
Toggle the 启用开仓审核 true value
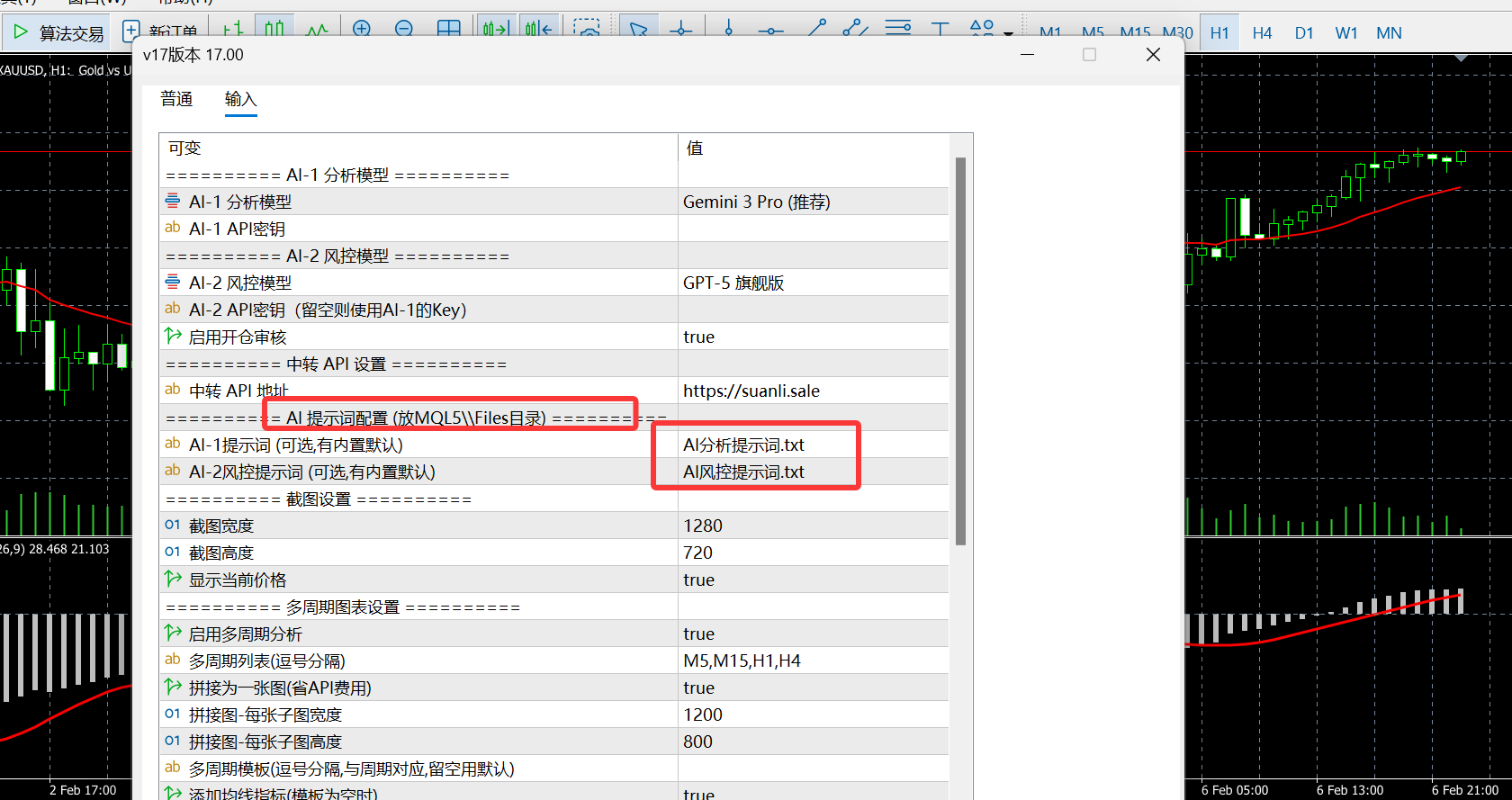pos(814,337)
